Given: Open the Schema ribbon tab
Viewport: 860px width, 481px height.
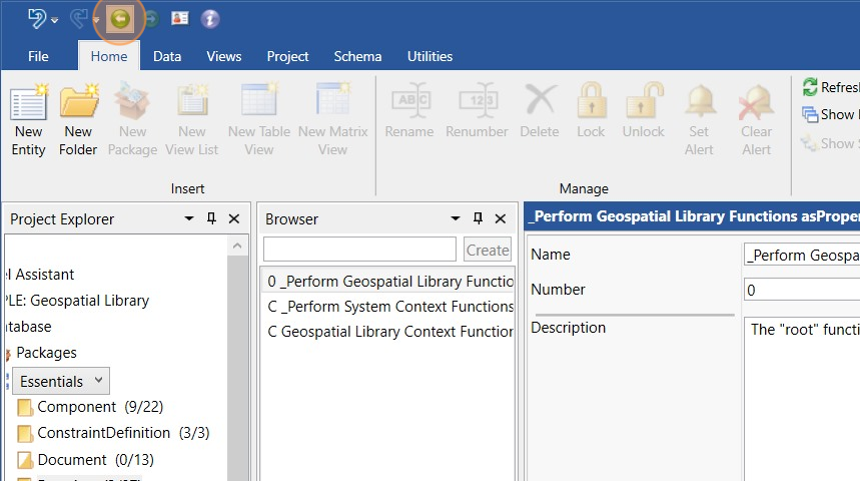Looking at the screenshot, I should 357,56.
